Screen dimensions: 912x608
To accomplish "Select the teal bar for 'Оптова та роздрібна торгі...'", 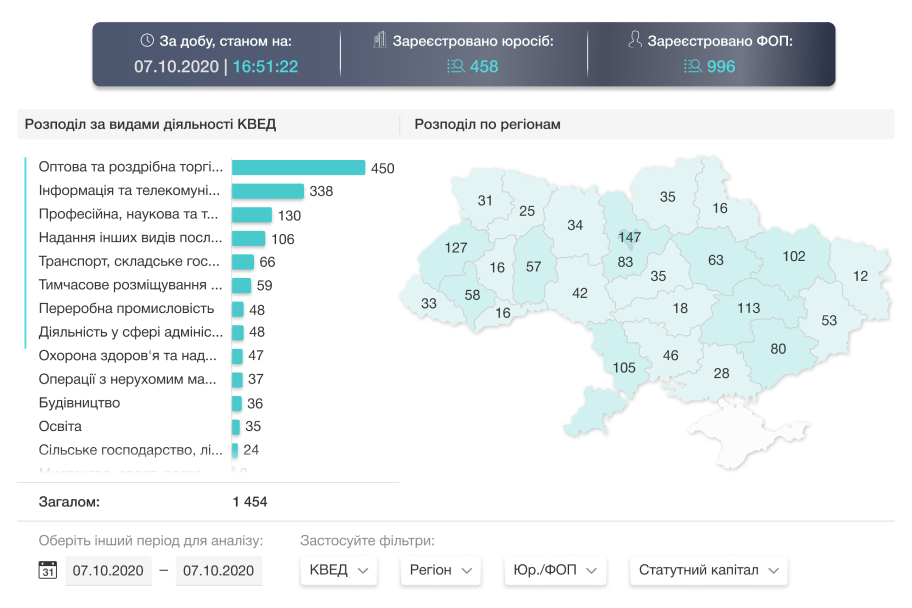I will point(297,167).
